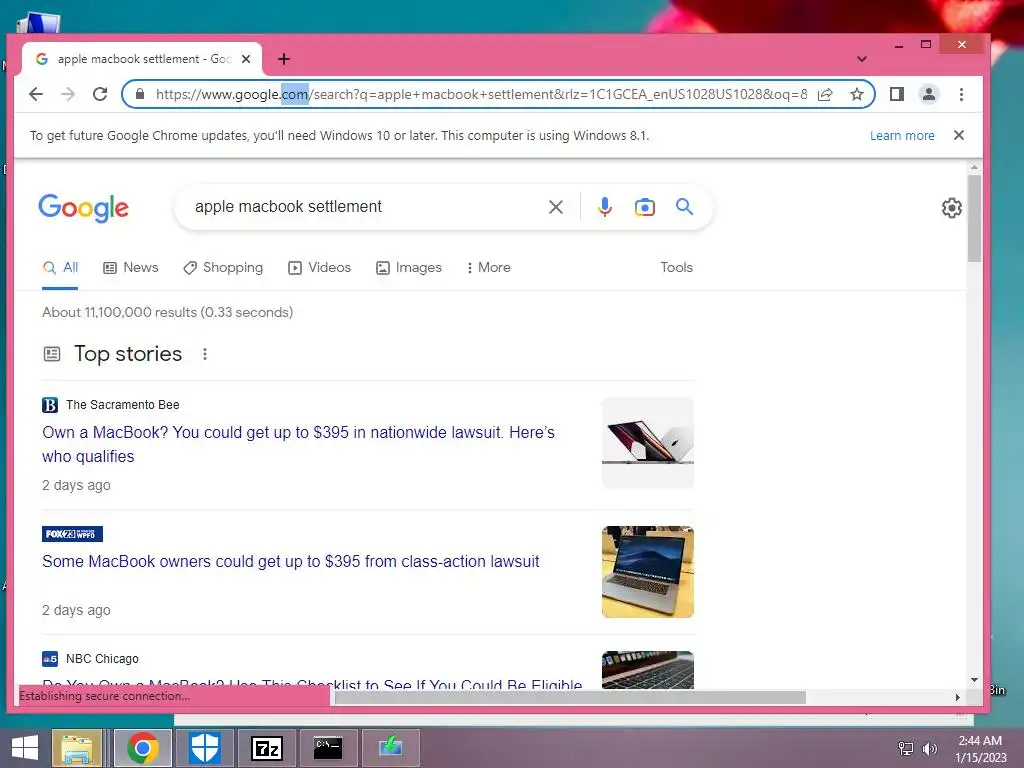Switch to the News tab
The width and height of the screenshot is (1024, 768).
click(131, 268)
